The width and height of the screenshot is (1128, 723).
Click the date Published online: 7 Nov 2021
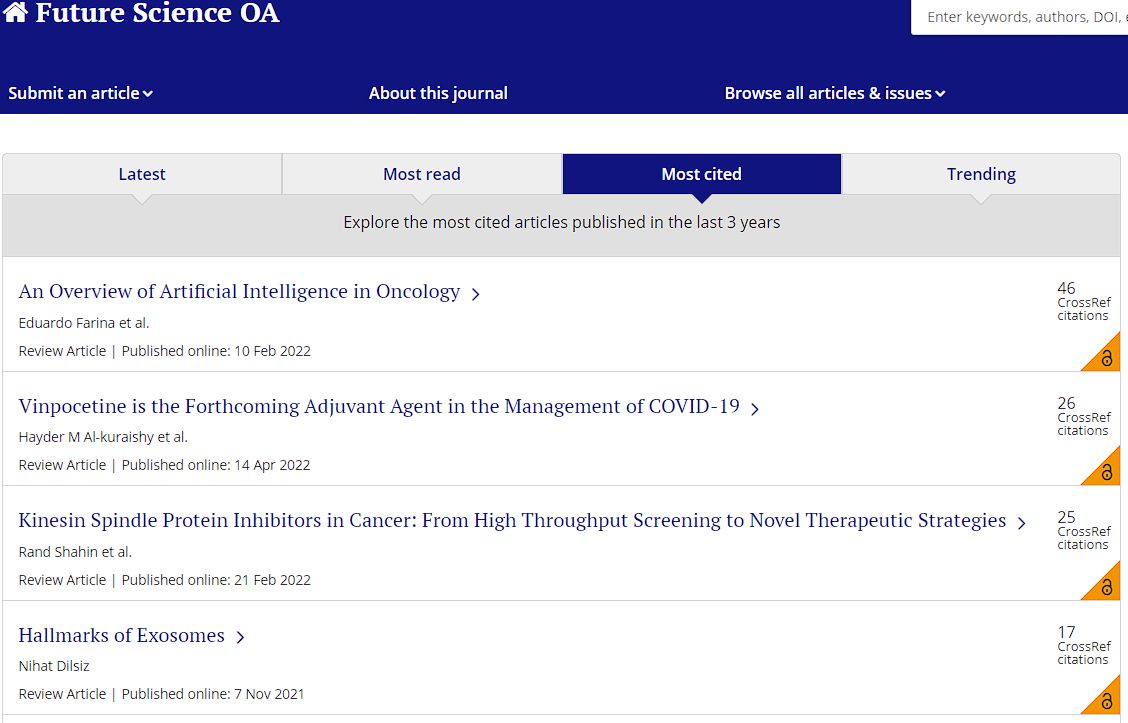[213, 694]
